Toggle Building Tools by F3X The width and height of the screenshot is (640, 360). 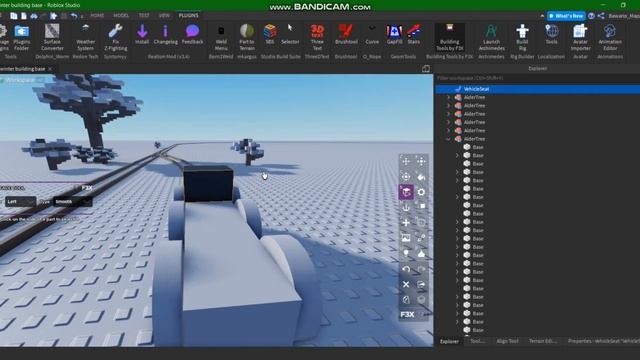pyautogui.click(x=449, y=37)
